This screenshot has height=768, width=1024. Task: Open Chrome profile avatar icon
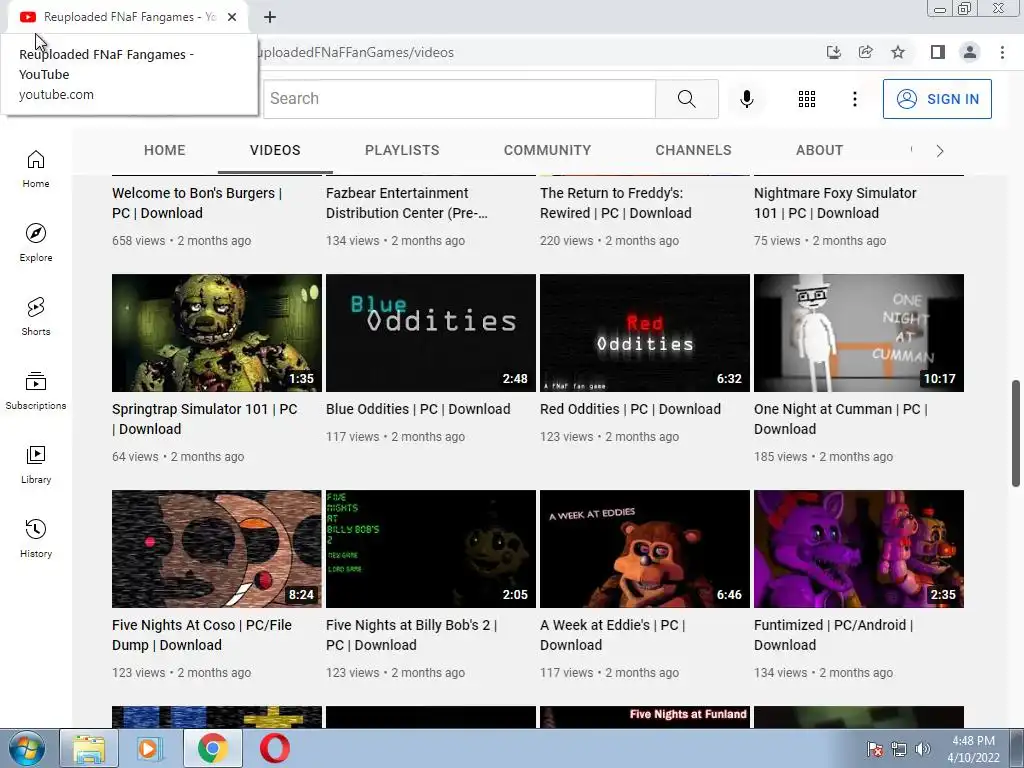coord(970,52)
